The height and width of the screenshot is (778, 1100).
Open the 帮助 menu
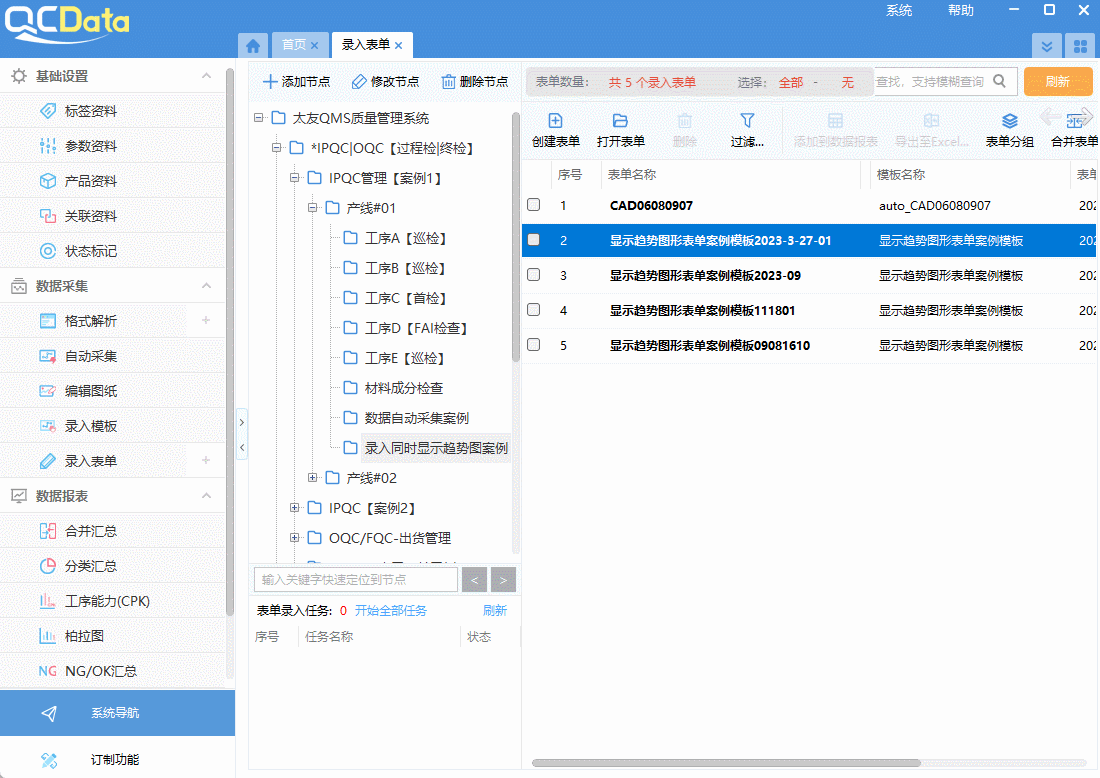point(960,10)
